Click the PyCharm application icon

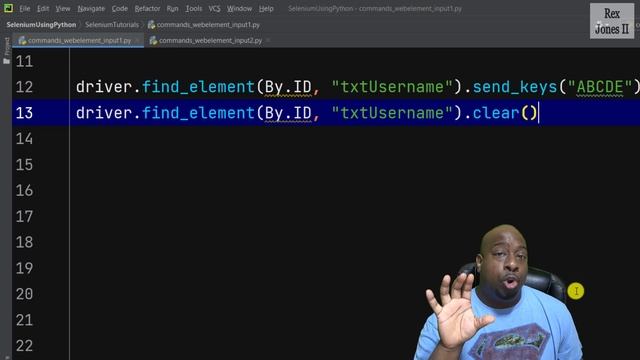point(8,8)
